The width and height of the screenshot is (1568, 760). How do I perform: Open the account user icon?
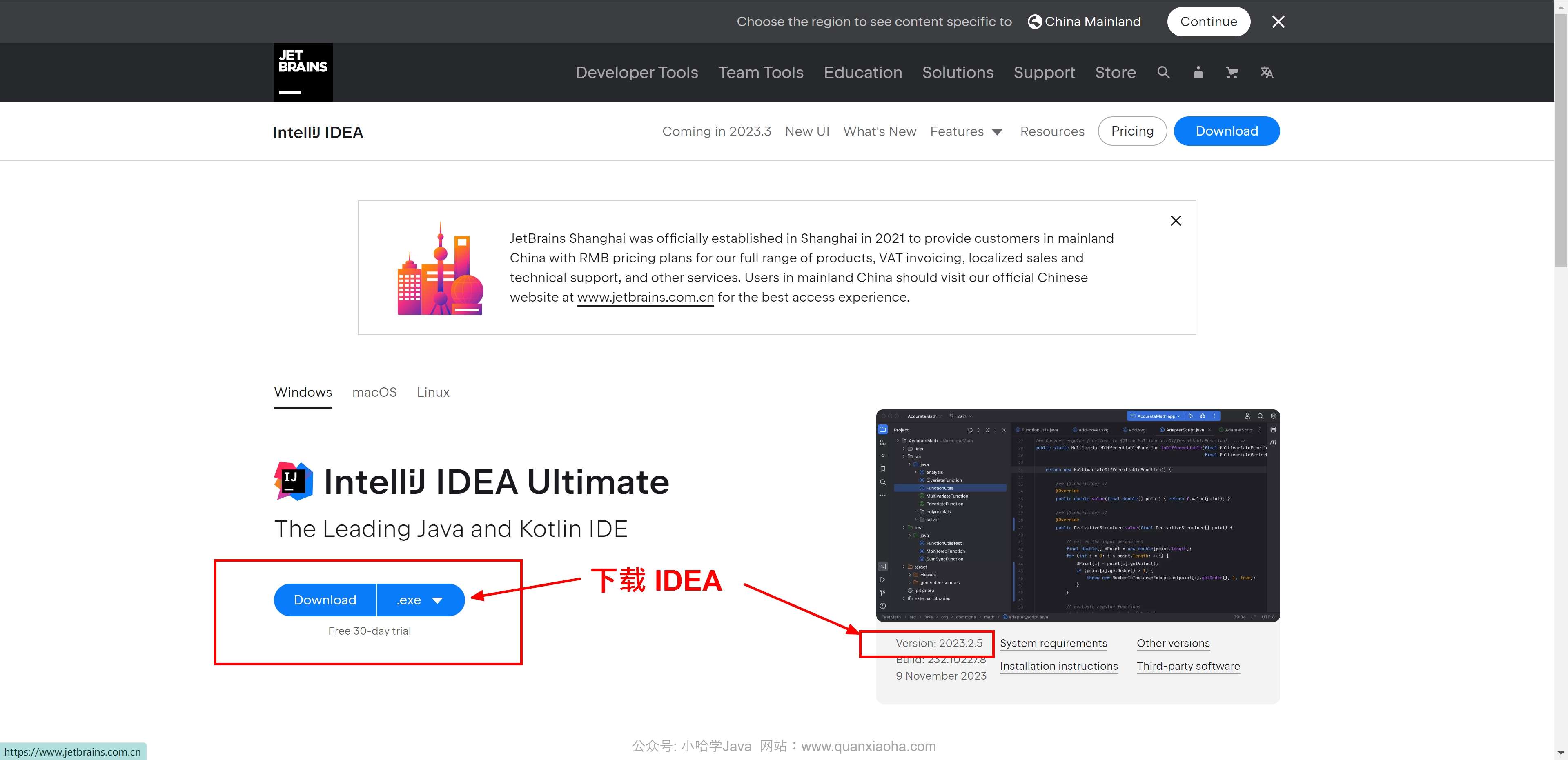click(x=1198, y=72)
